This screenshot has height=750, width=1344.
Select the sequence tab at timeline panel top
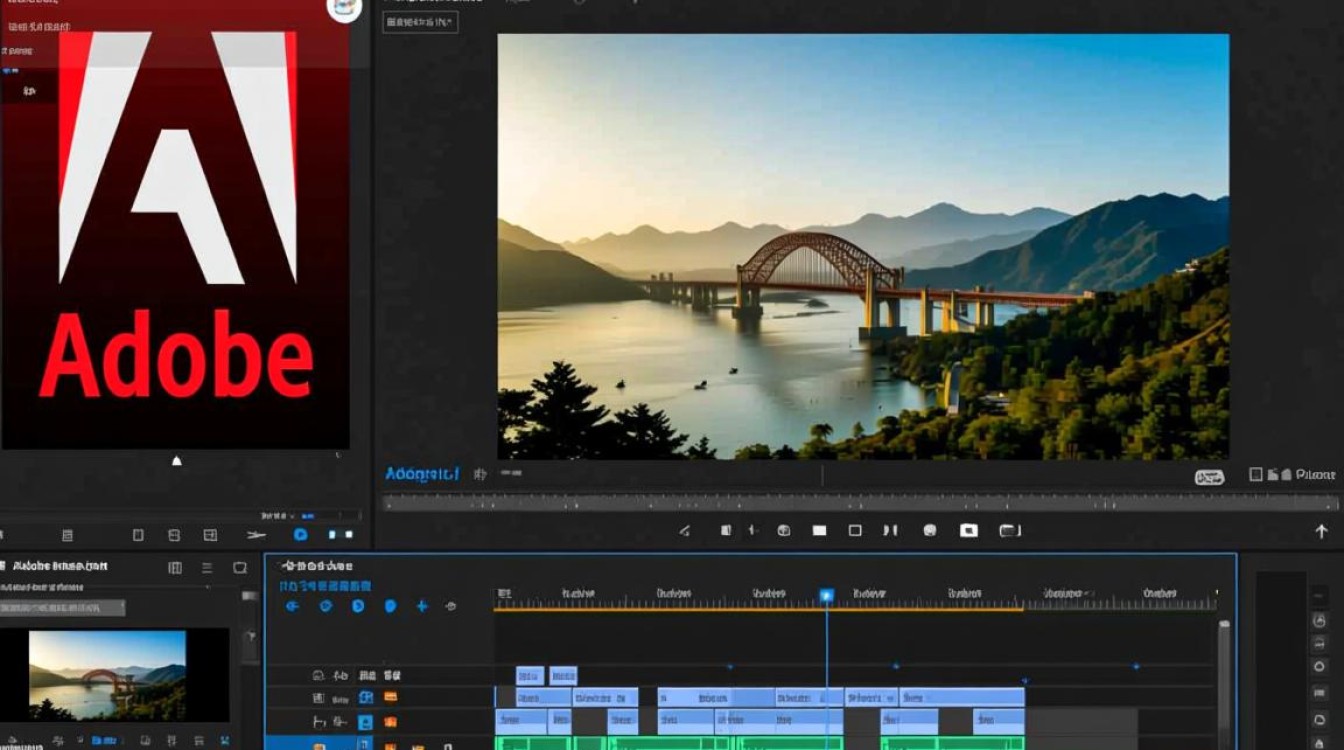point(317,566)
